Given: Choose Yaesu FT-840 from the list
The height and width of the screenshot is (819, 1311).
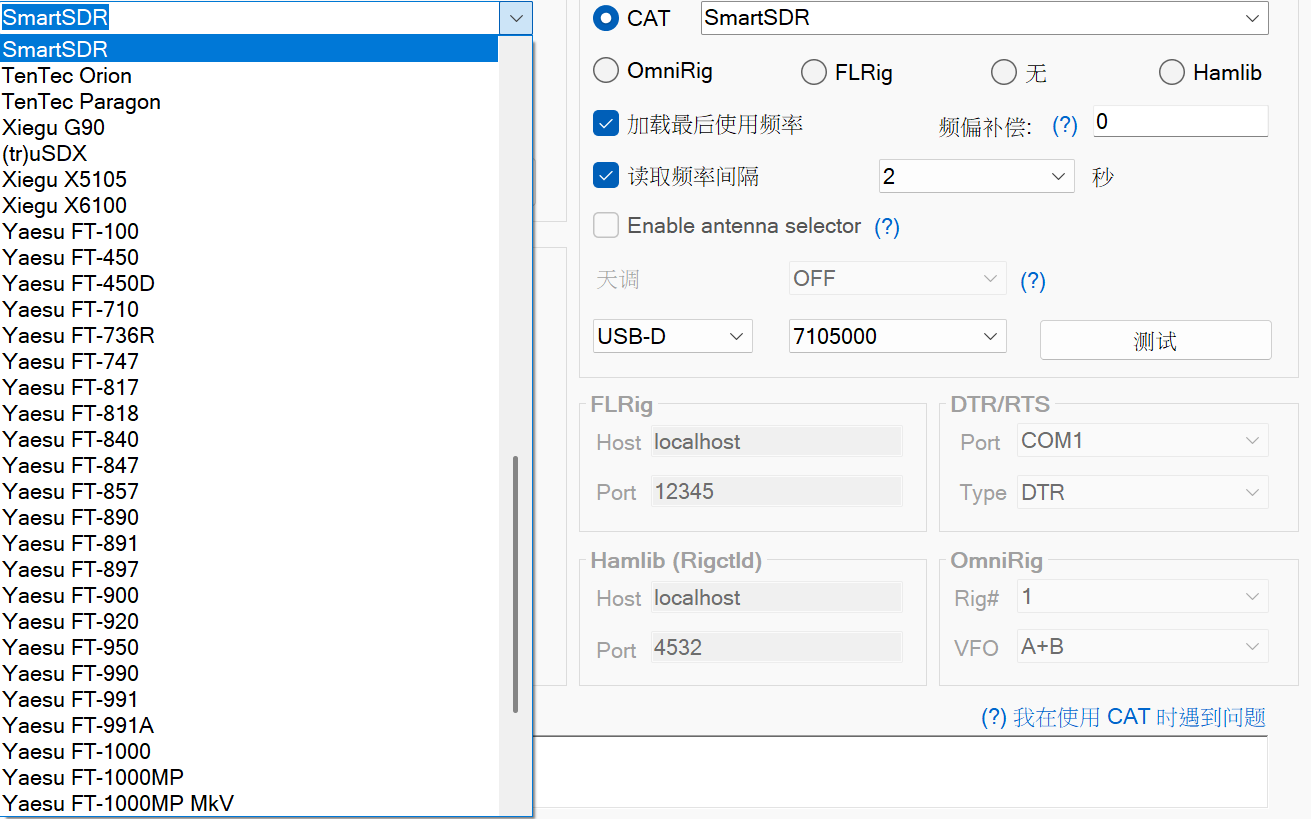Looking at the screenshot, I should tap(249, 439).
